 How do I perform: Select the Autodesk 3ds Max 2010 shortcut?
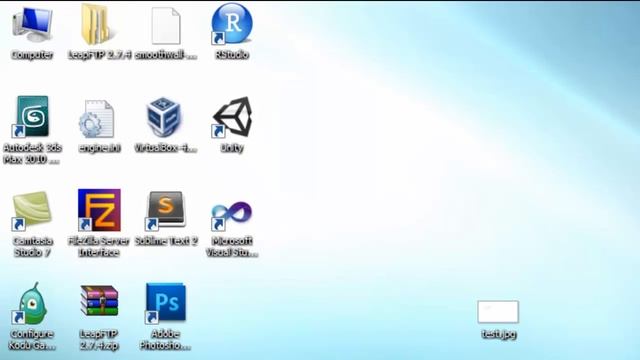coord(32,117)
